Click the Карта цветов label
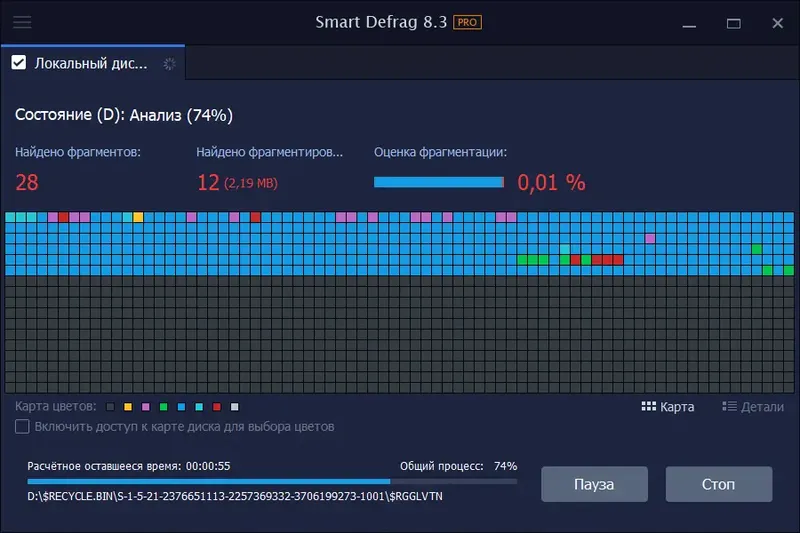The image size is (800, 533). tap(56, 406)
